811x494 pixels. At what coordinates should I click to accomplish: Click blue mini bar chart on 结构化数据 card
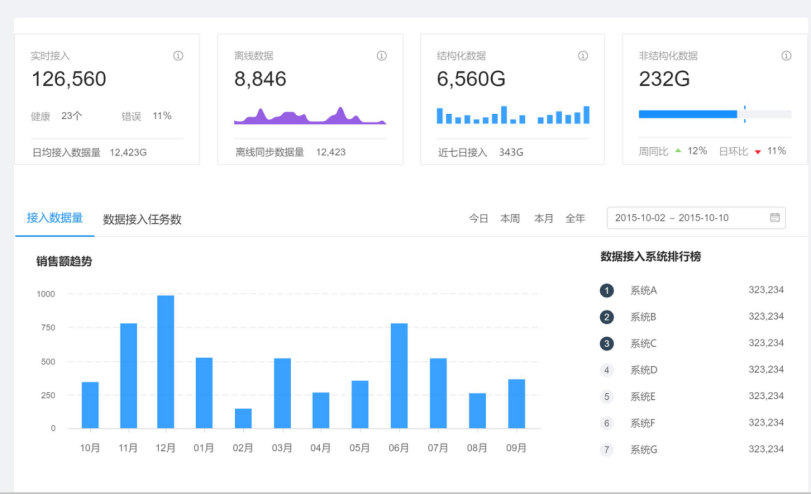(513, 115)
